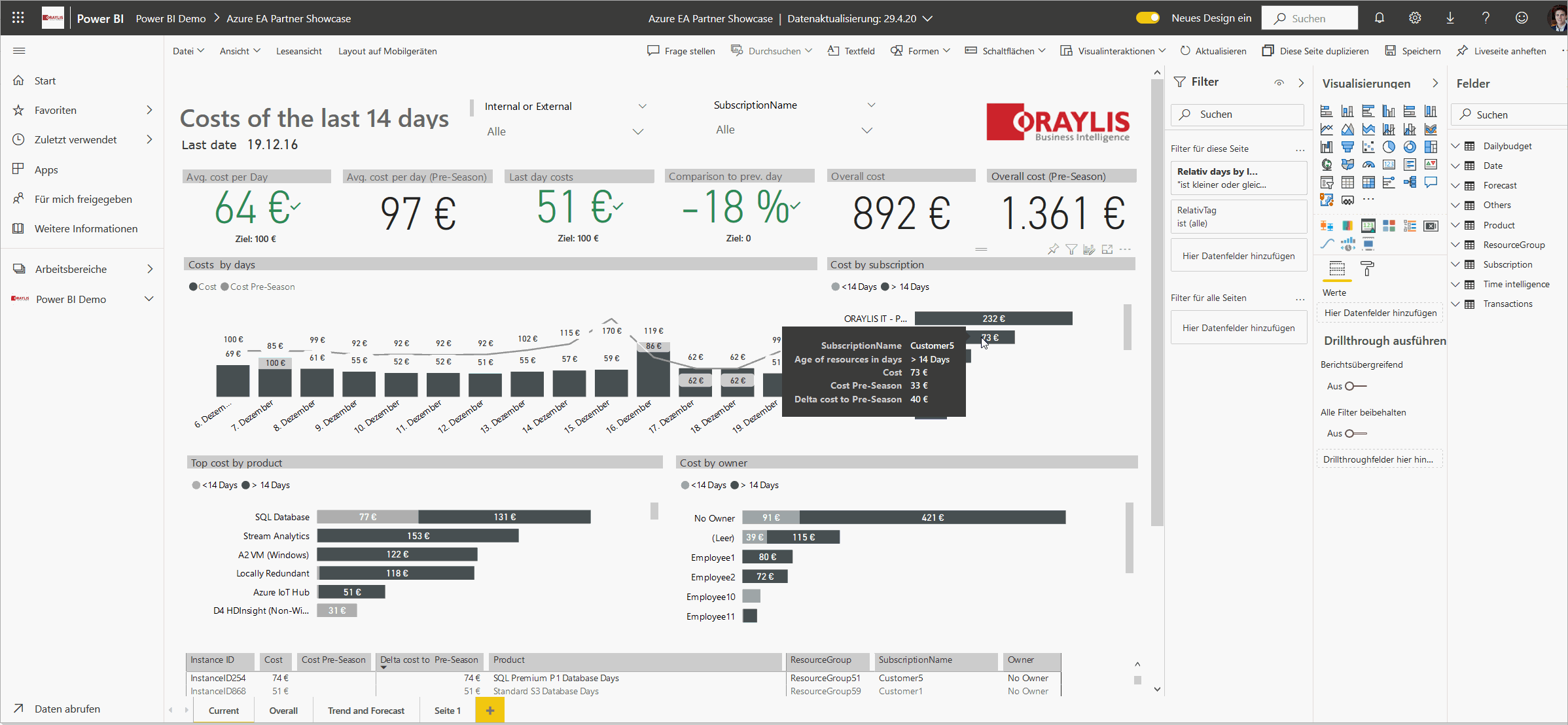Pick the donut chart visual
Image resolution: width=1568 pixels, height=725 pixels.
[x=1410, y=147]
